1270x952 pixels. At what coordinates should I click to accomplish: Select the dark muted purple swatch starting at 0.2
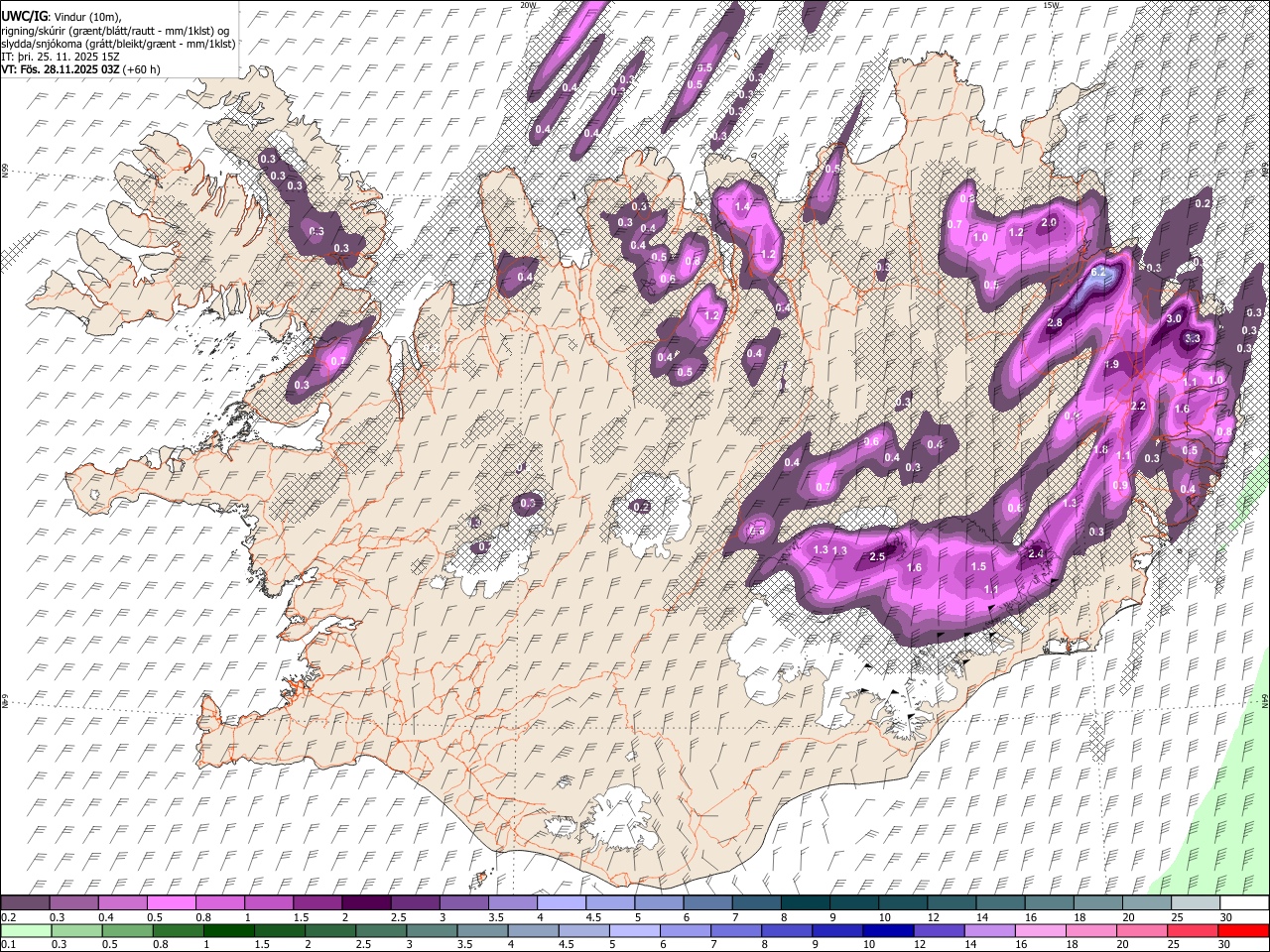(x=25, y=902)
